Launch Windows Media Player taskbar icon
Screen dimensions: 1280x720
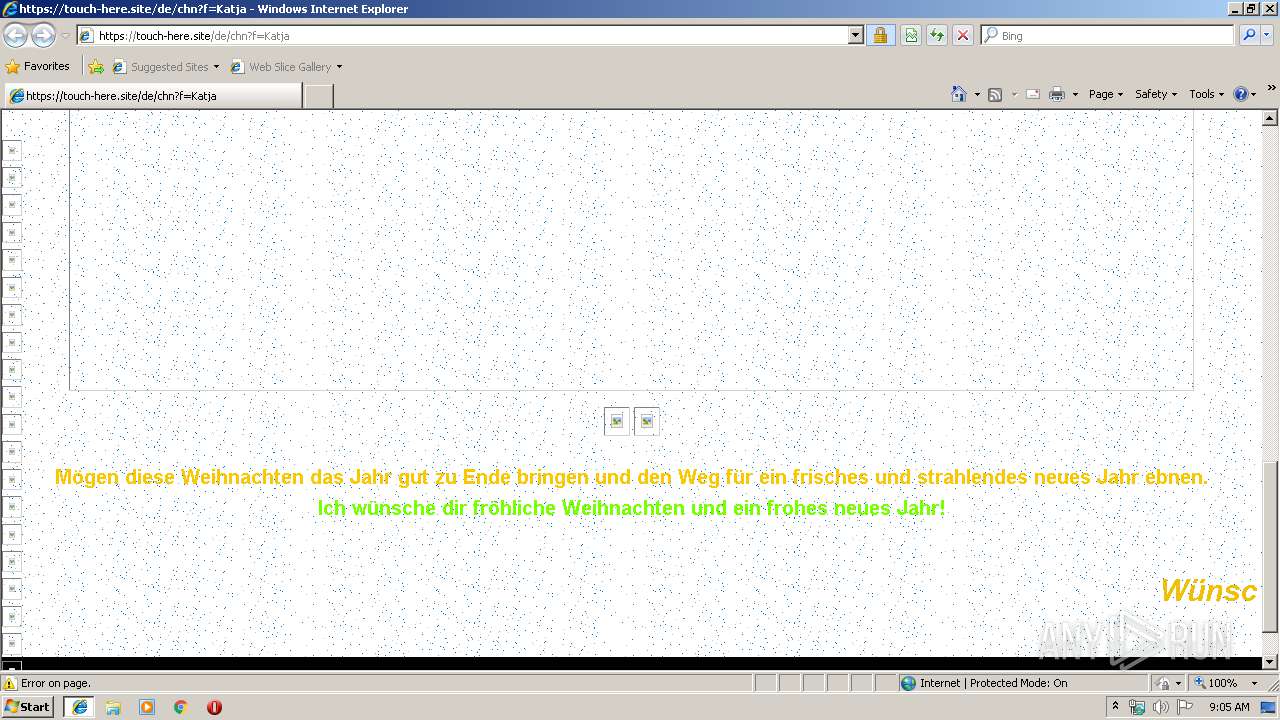tap(147, 707)
